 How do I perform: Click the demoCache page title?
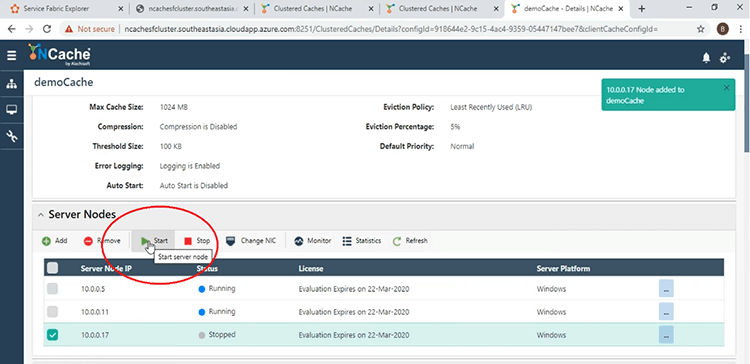pos(64,82)
